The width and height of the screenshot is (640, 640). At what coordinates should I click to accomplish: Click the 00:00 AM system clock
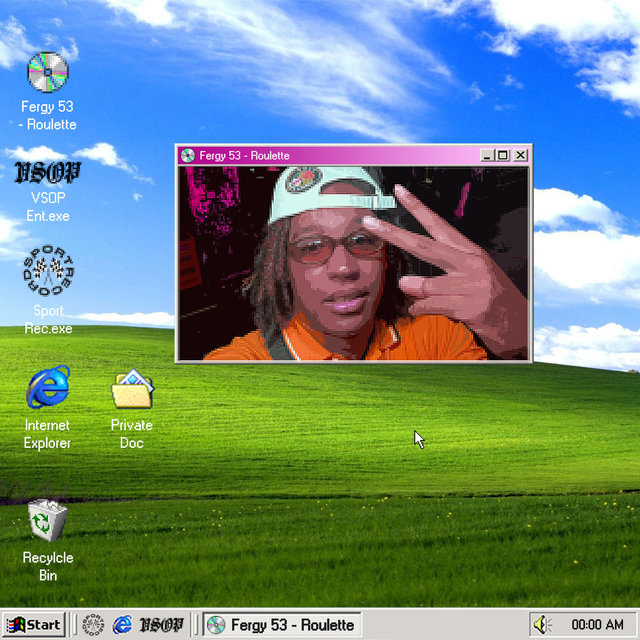click(597, 624)
